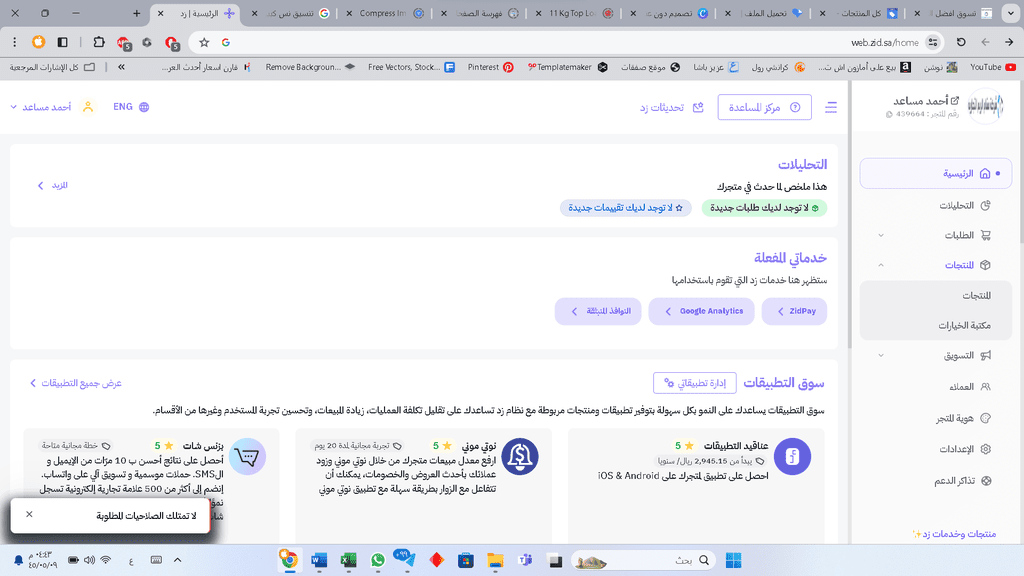Select مكتبة الخيارات submenu item
Viewport: 1024px width, 576px height.
[936, 325]
